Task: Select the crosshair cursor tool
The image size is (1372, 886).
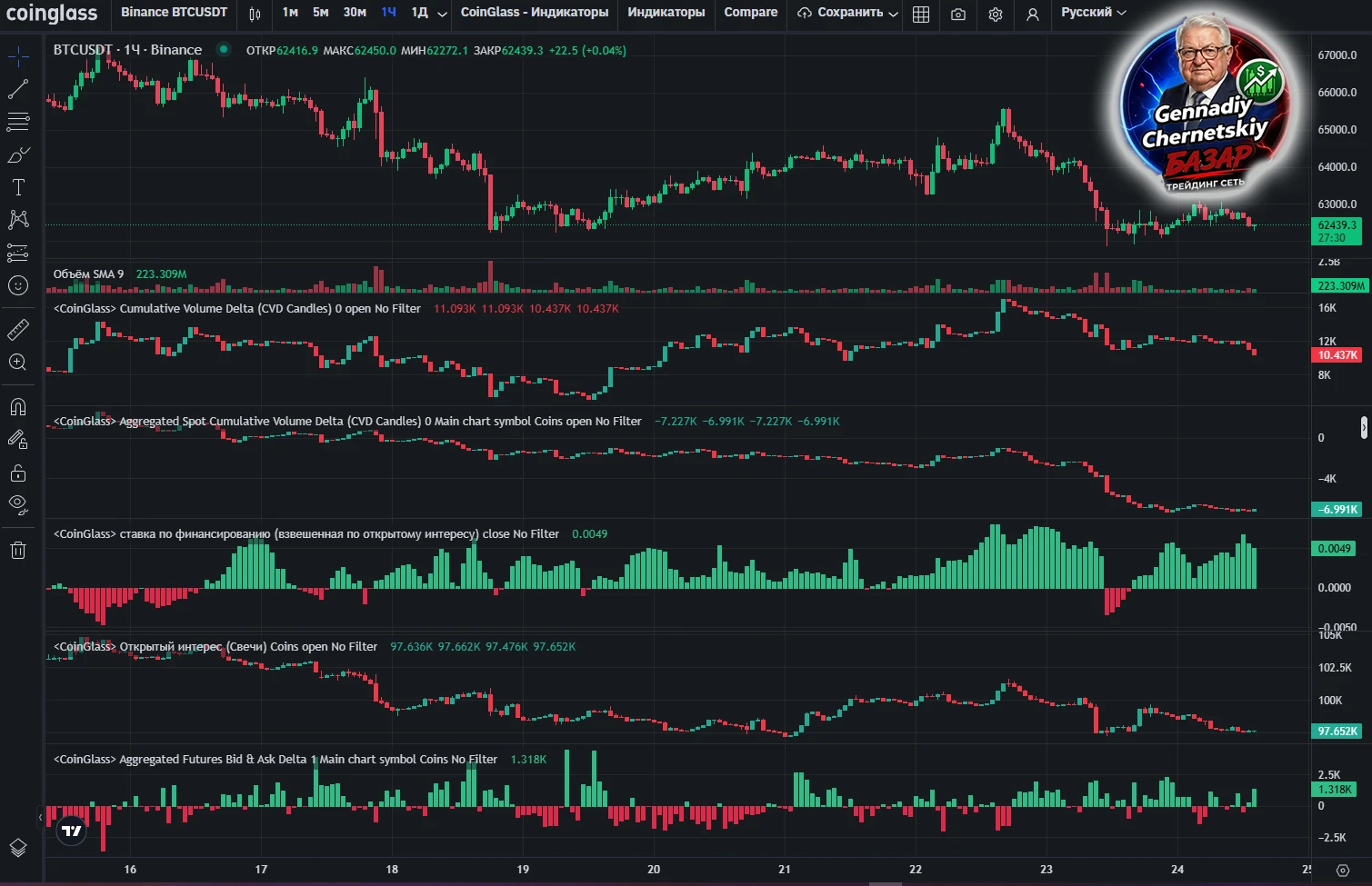Action: 18,57
